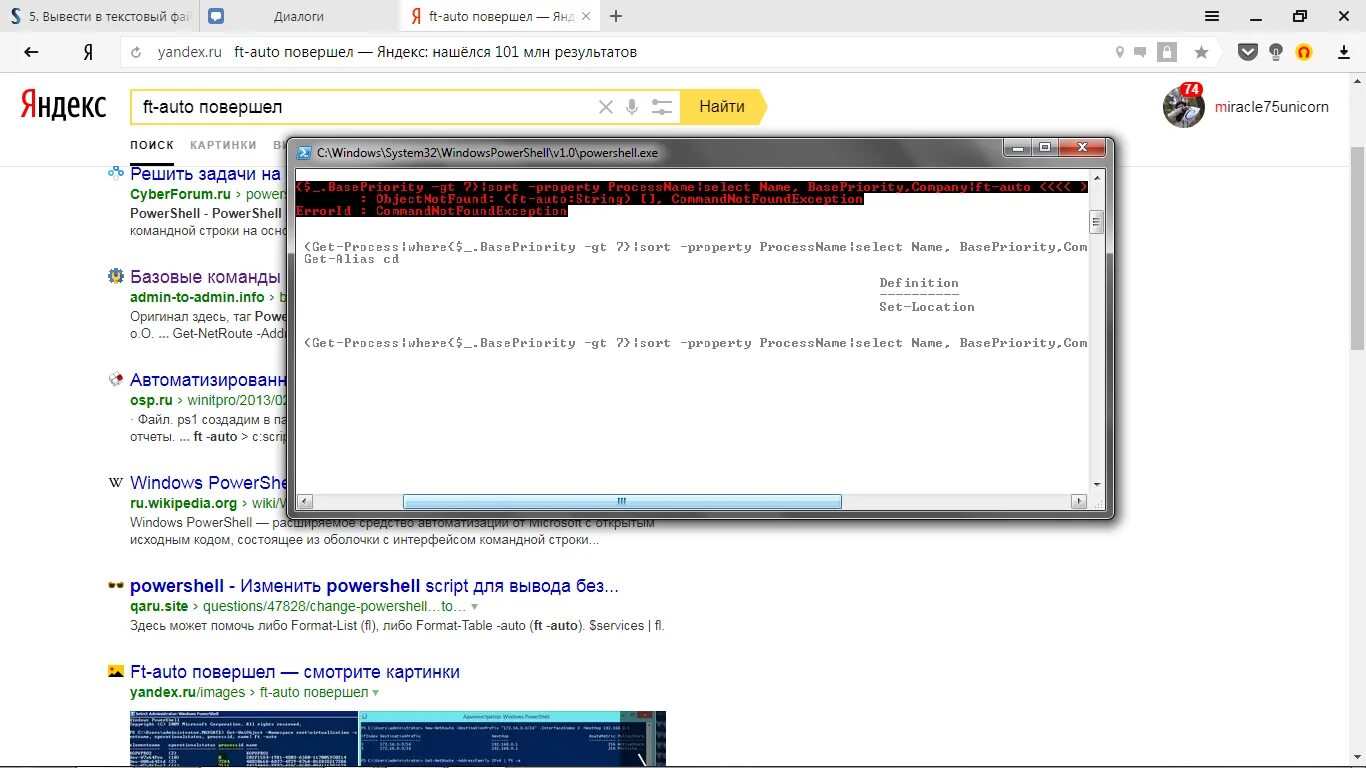This screenshot has height=768, width=1366.
Task: Click the browser address bar title text
Action: (435, 52)
